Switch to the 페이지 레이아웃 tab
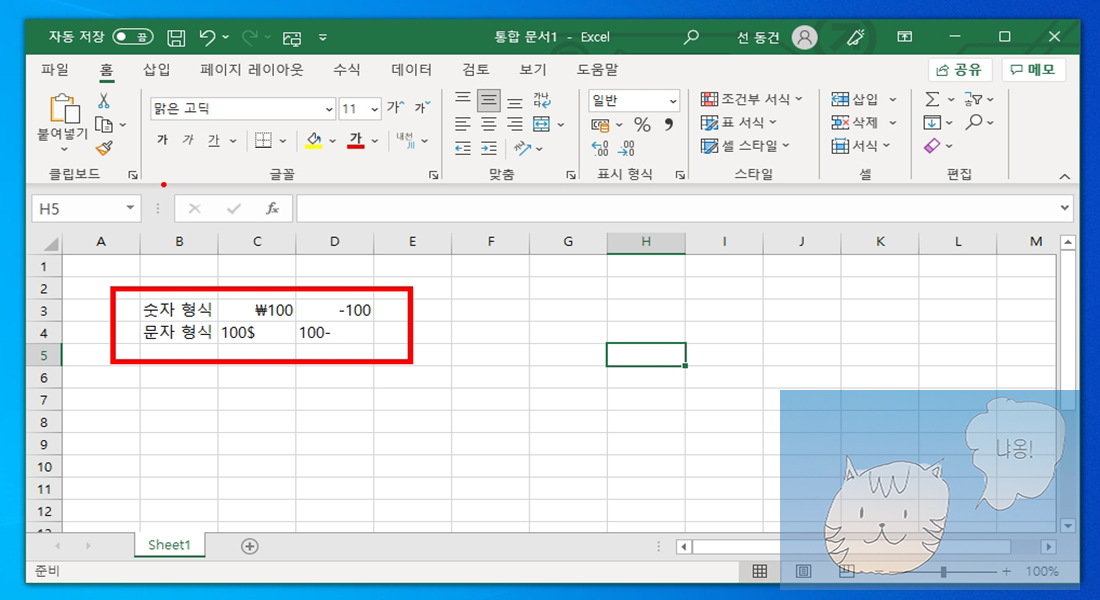The height and width of the screenshot is (600, 1100). click(251, 69)
